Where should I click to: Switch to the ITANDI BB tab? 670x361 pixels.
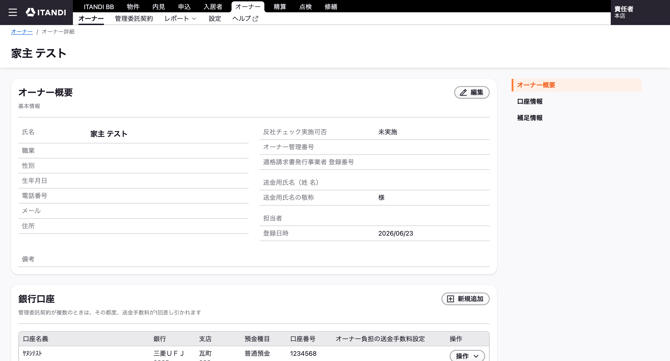tap(99, 7)
